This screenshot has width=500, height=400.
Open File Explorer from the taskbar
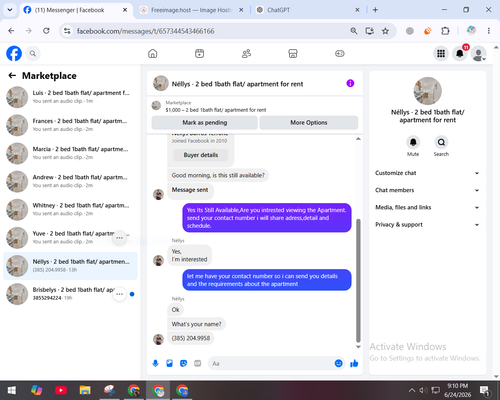point(85,390)
